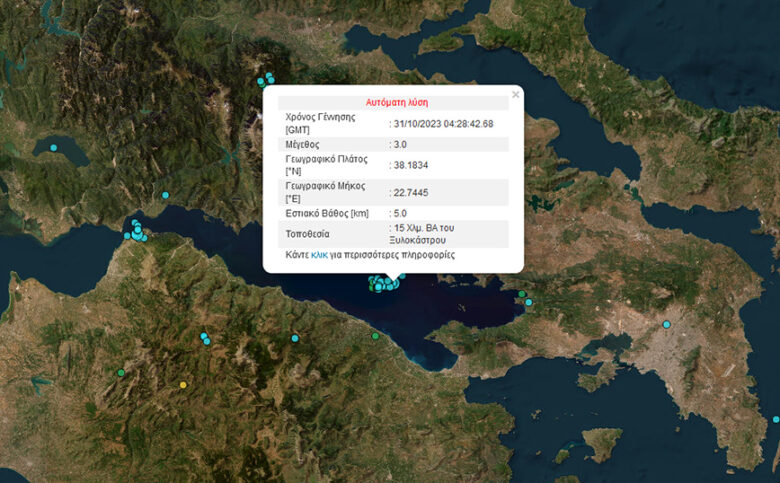The width and height of the screenshot is (780, 483).
Task: Select the green marker left of yellow marker
Action: (121, 373)
